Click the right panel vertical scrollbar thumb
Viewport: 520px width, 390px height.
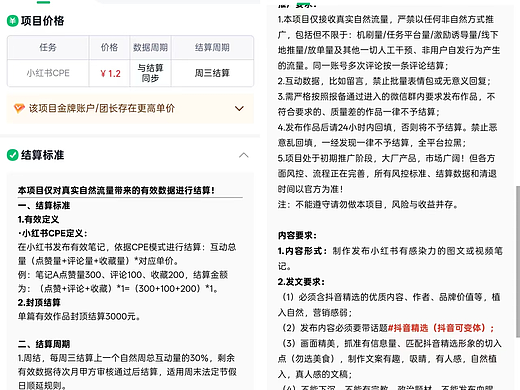[x=518, y=262]
